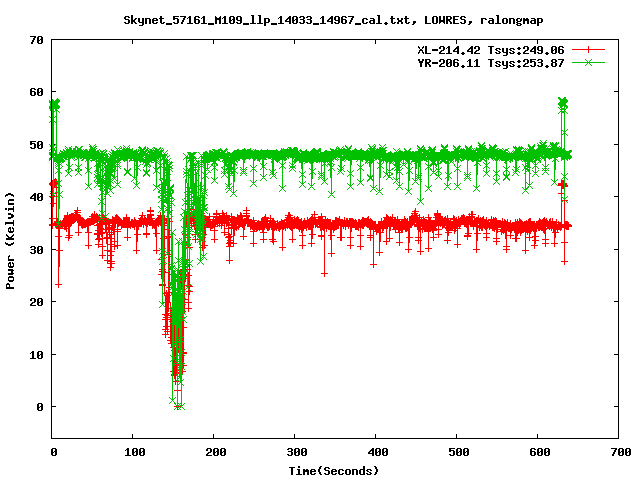Click the x-axis tick label 500
The height and width of the screenshot is (480, 640).
pyautogui.click(x=459, y=452)
